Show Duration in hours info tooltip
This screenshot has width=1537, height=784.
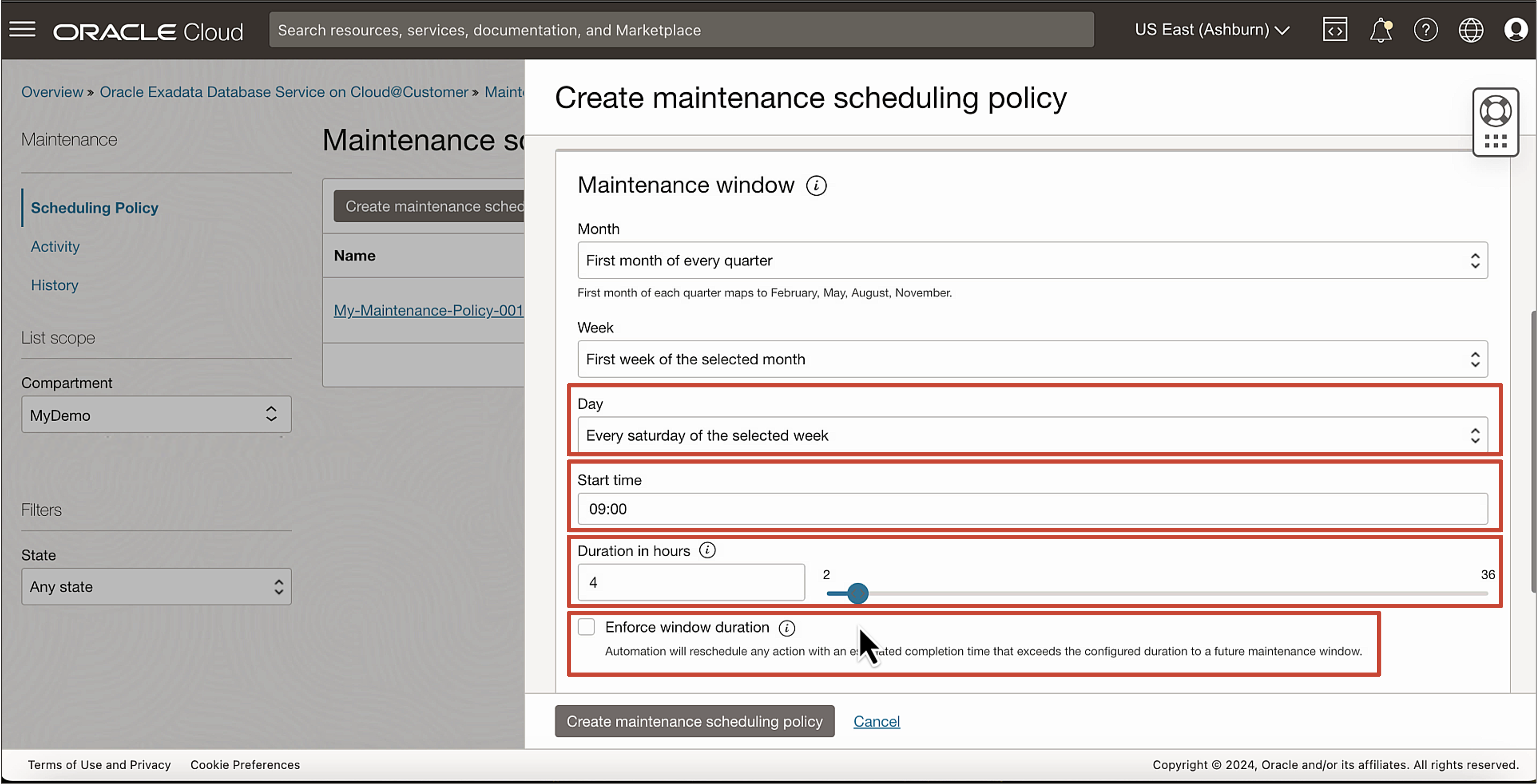tap(708, 550)
